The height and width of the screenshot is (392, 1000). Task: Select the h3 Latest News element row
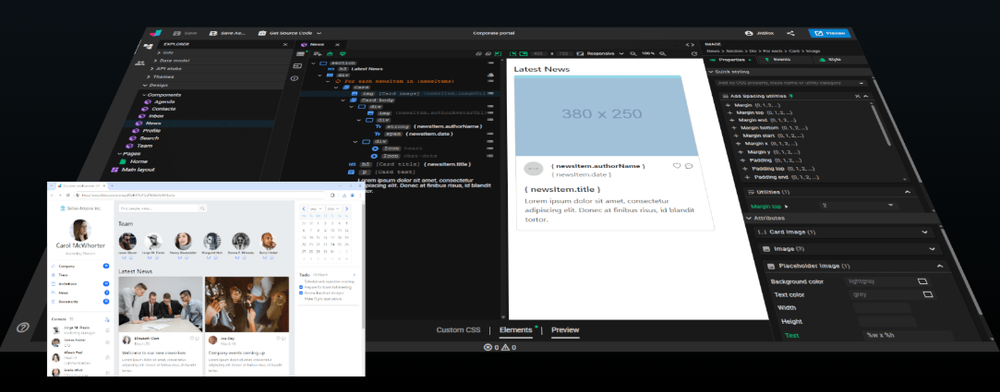(x=355, y=69)
